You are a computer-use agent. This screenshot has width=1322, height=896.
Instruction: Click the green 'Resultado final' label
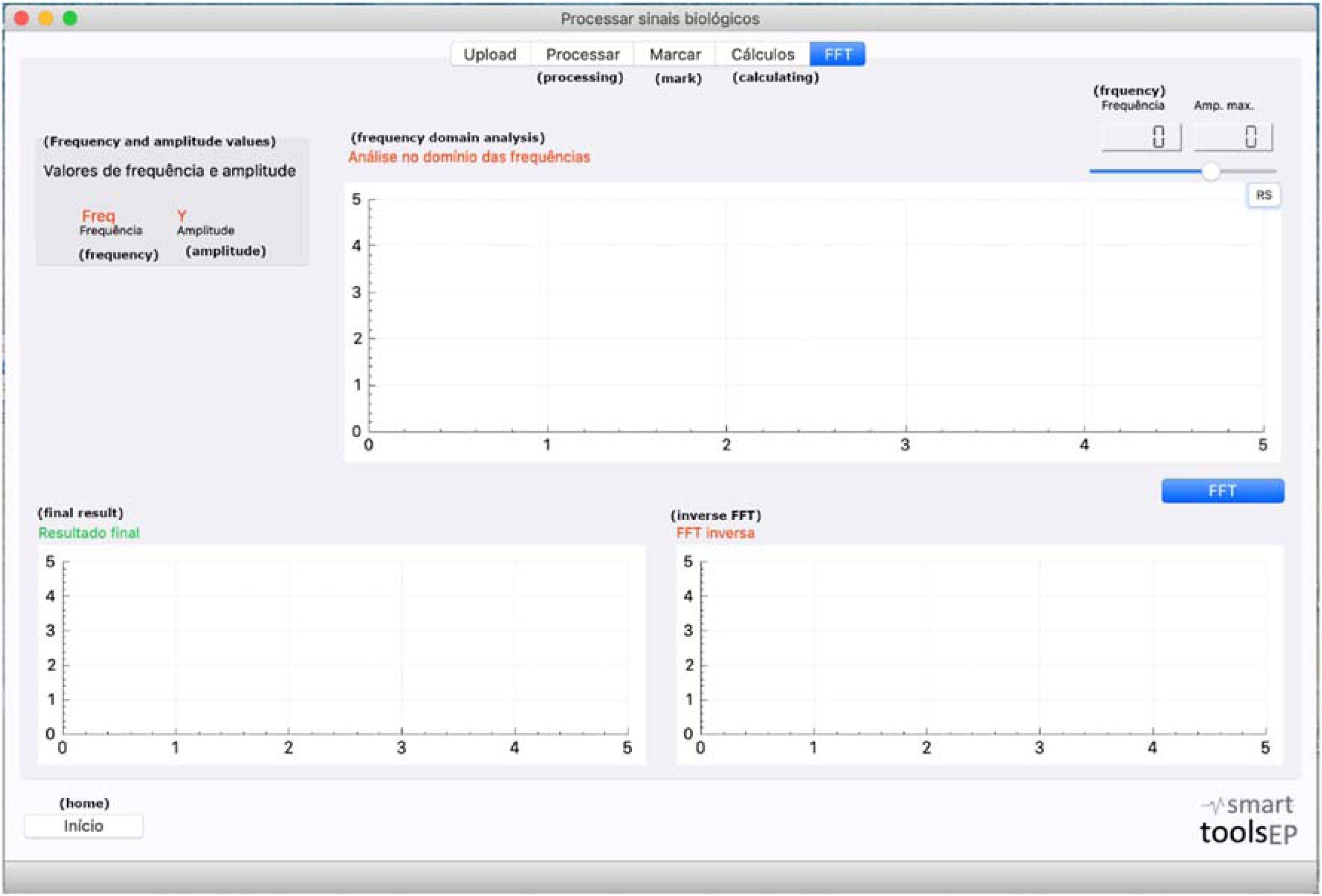point(89,533)
